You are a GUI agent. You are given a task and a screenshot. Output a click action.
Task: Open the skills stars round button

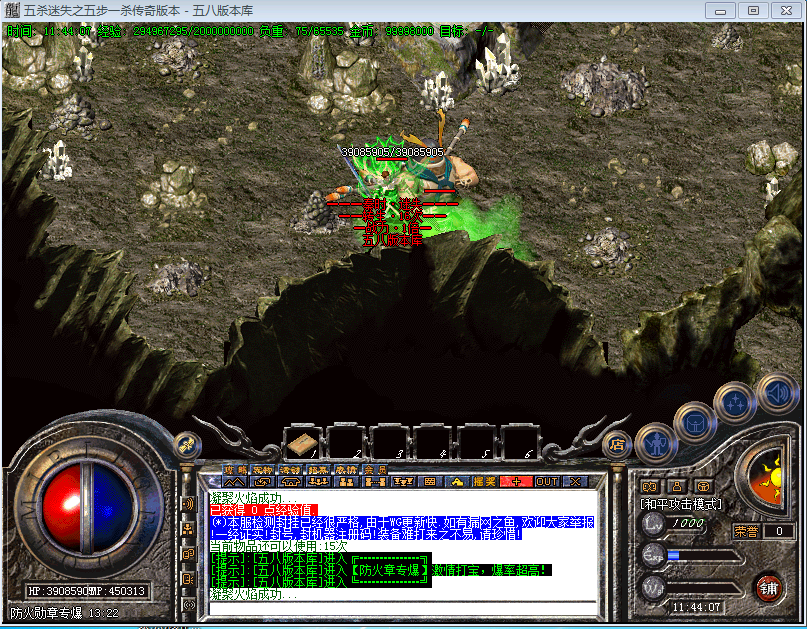[735, 403]
